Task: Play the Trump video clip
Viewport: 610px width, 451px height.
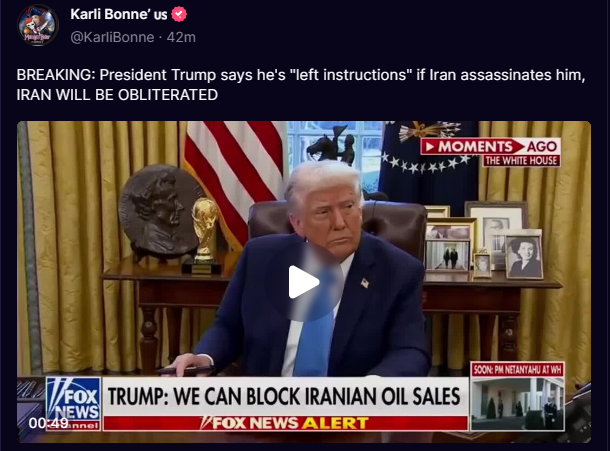Action: (x=304, y=282)
